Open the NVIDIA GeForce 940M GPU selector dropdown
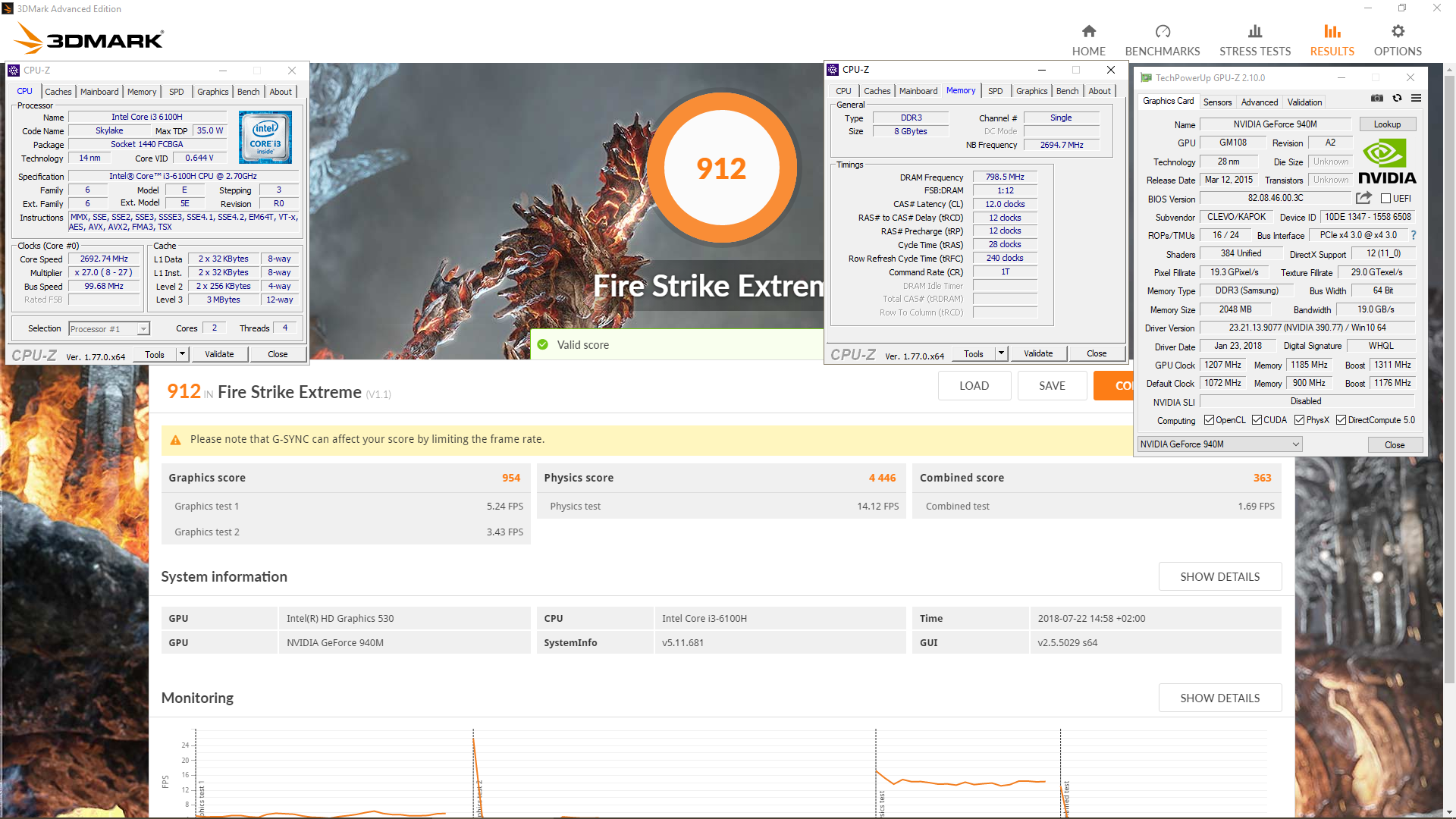Image resolution: width=1456 pixels, height=819 pixels. click(x=1219, y=444)
